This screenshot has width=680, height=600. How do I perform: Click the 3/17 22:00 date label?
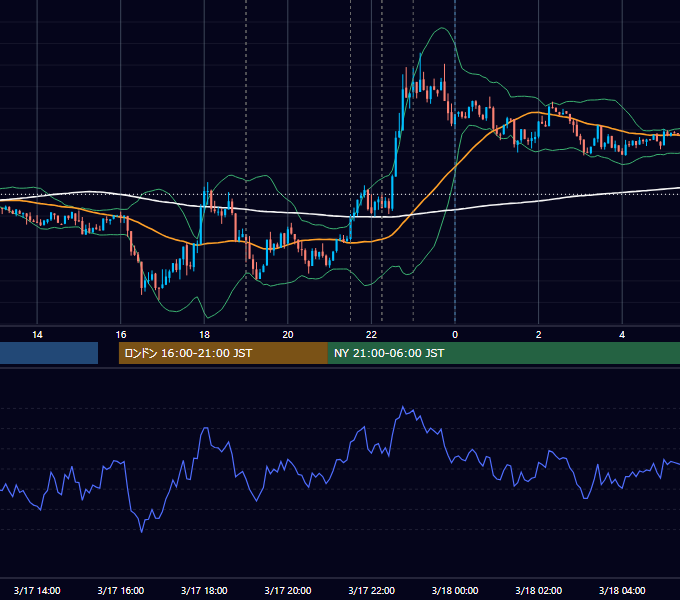[x=372, y=590]
